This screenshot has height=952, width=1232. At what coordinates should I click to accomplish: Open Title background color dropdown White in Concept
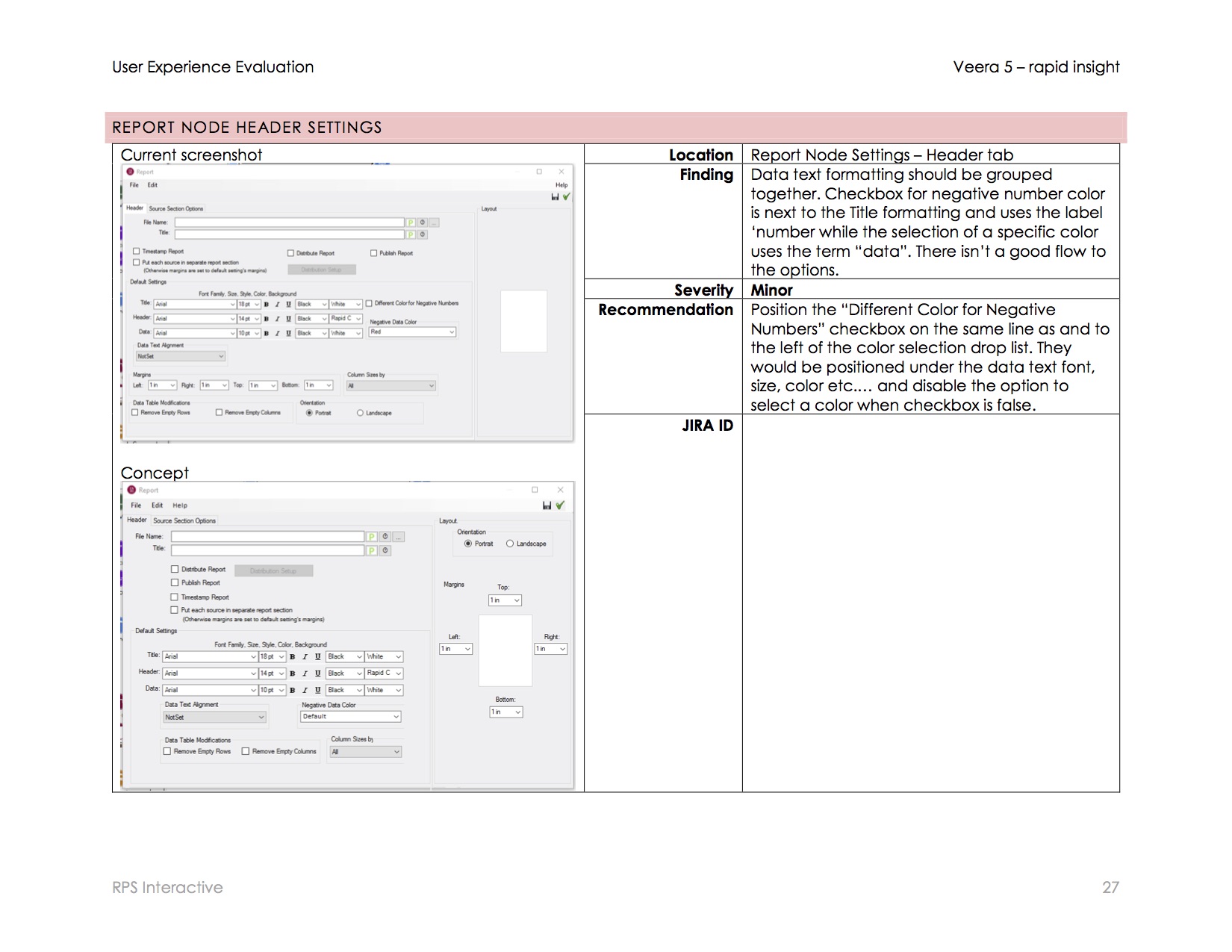384,657
